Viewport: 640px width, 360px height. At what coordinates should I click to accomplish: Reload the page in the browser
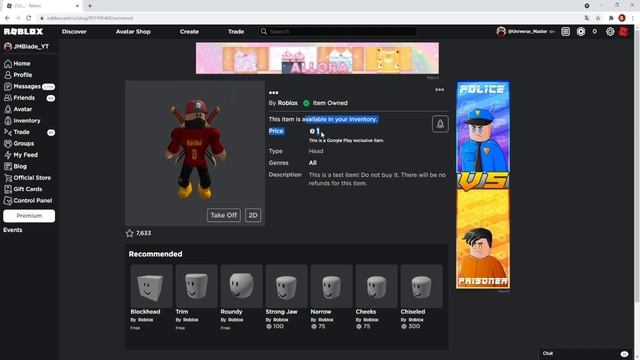tap(29, 18)
